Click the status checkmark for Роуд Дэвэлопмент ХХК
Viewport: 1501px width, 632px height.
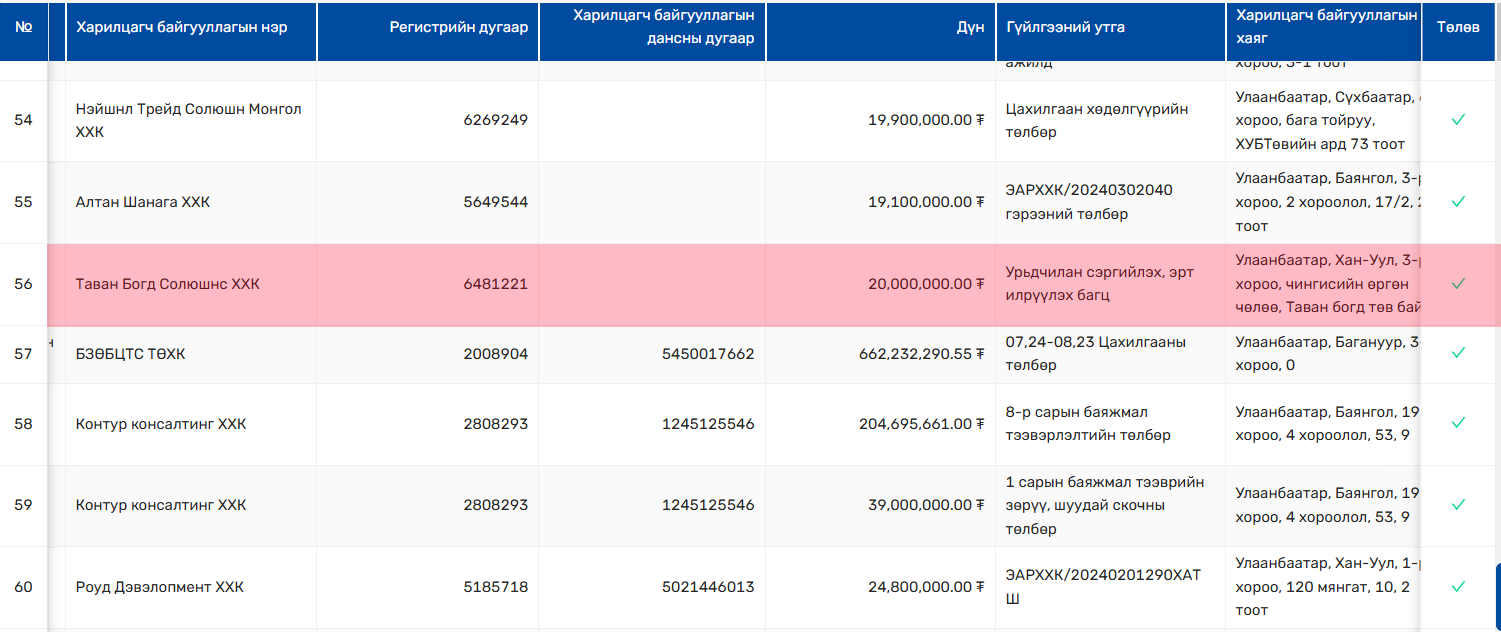(x=1458, y=587)
